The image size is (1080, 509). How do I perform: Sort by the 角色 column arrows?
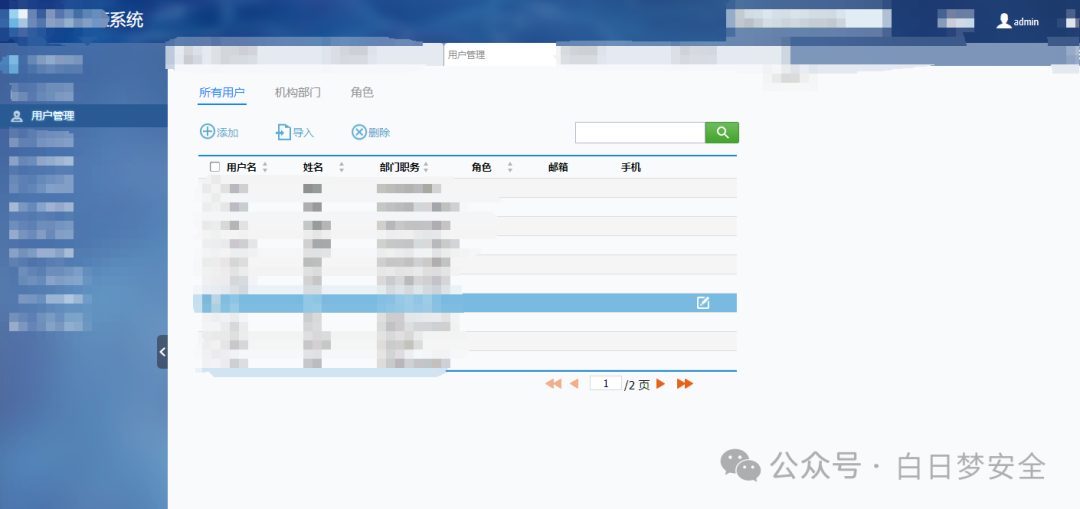510,167
